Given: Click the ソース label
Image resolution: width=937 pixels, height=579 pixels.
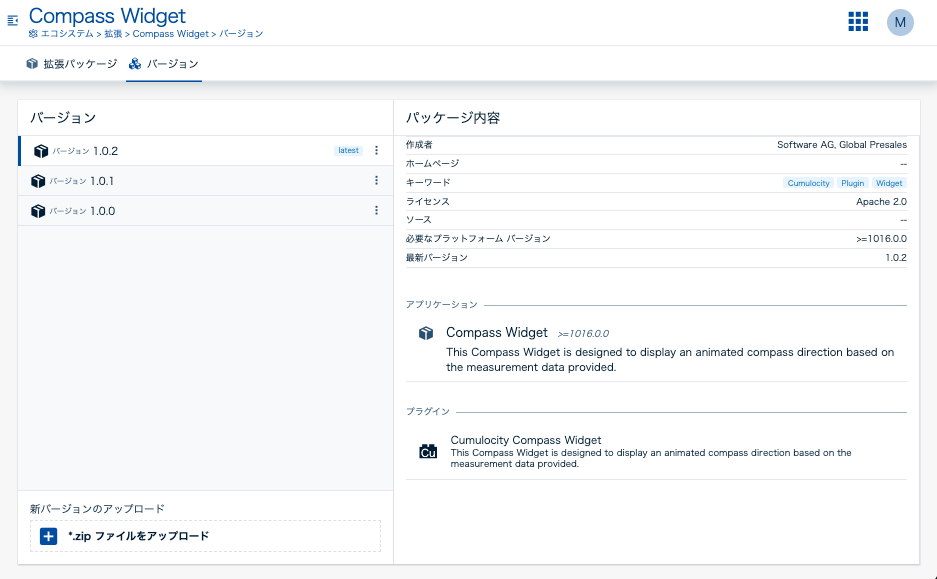Looking at the screenshot, I should coord(418,220).
